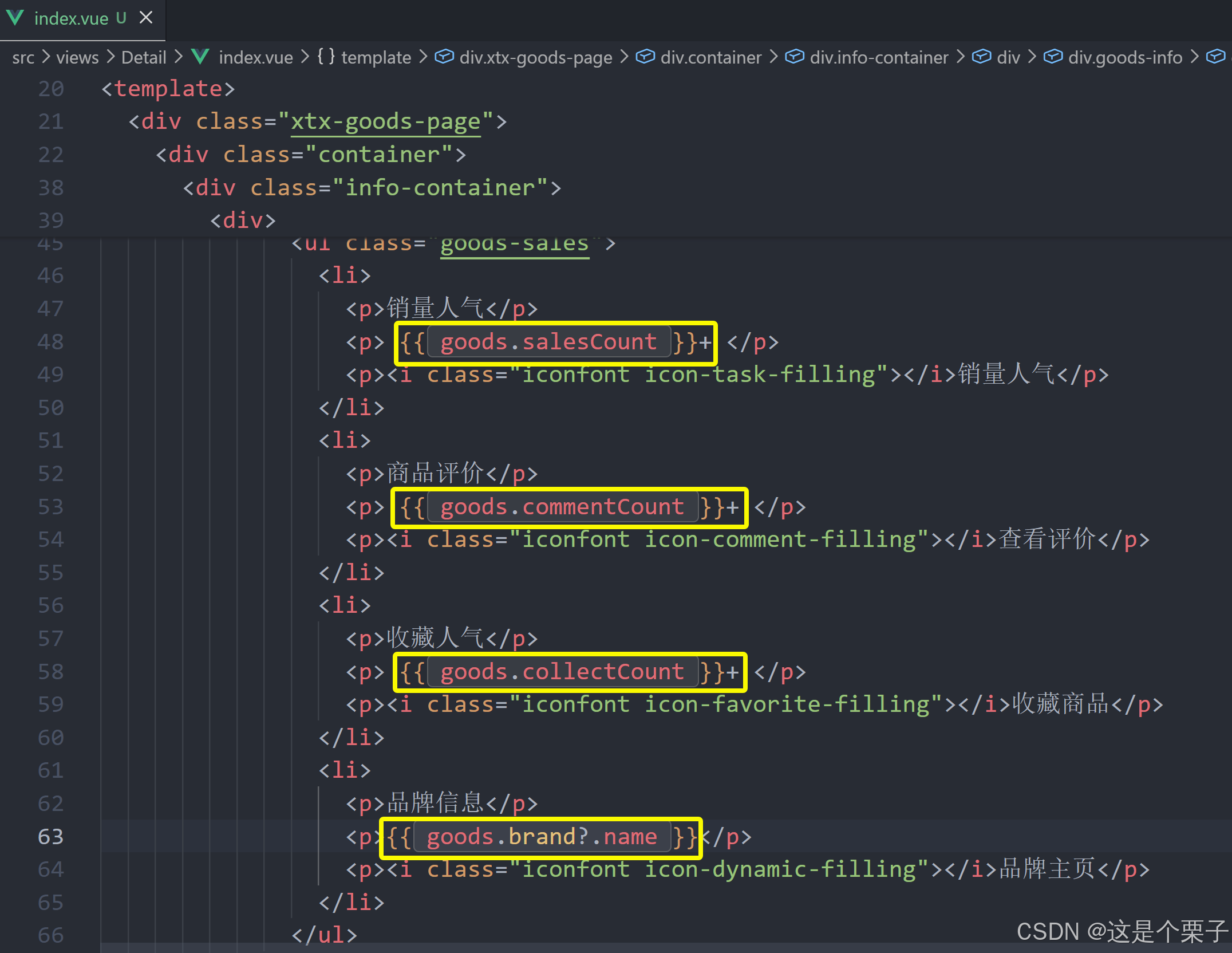The height and width of the screenshot is (953, 1232).
Task: Click the horizontal scrollbar at bottom
Action: pos(630,948)
